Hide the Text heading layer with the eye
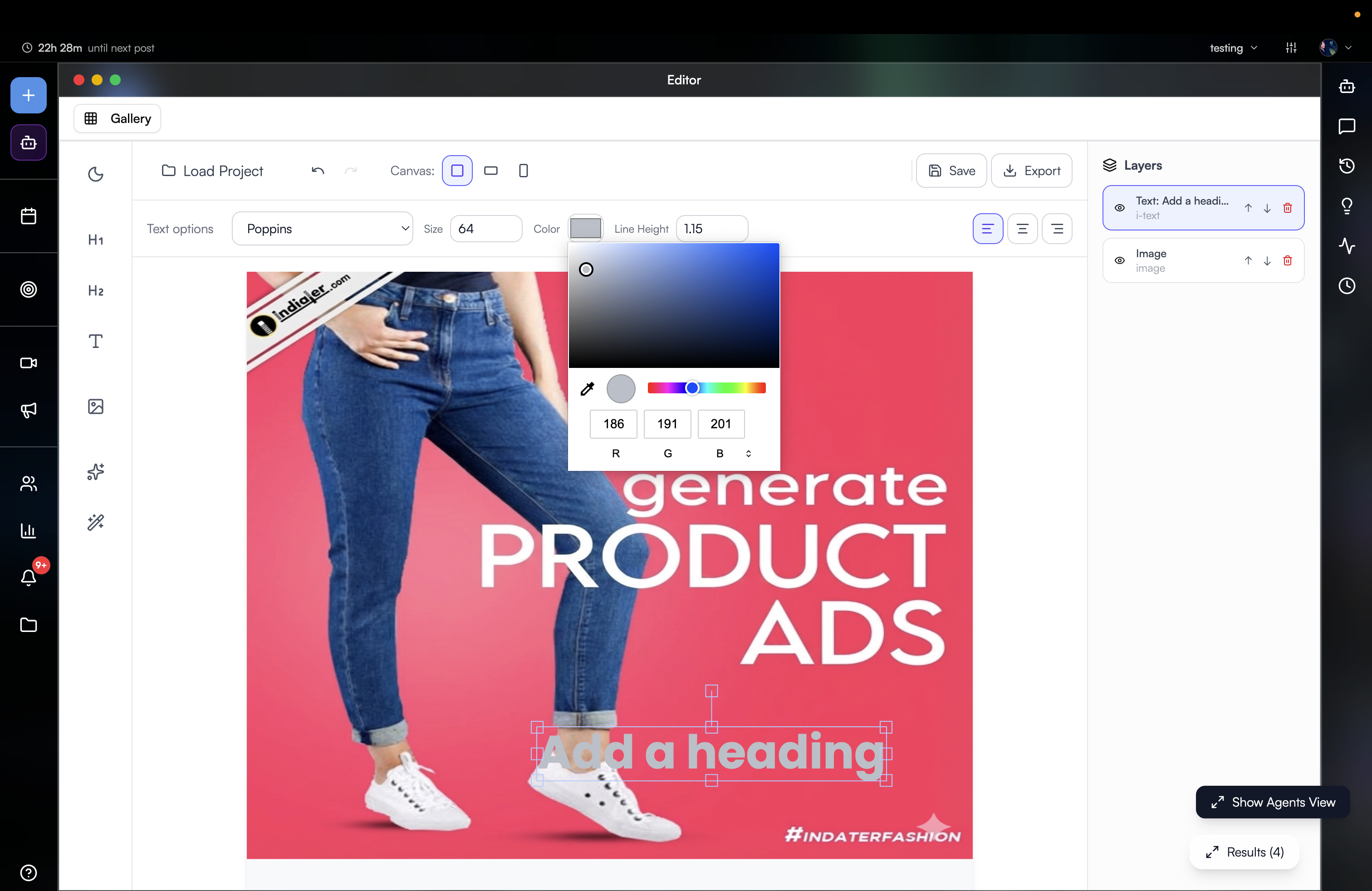Image resolution: width=1372 pixels, height=891 pixels. [x=1119, y=207]
